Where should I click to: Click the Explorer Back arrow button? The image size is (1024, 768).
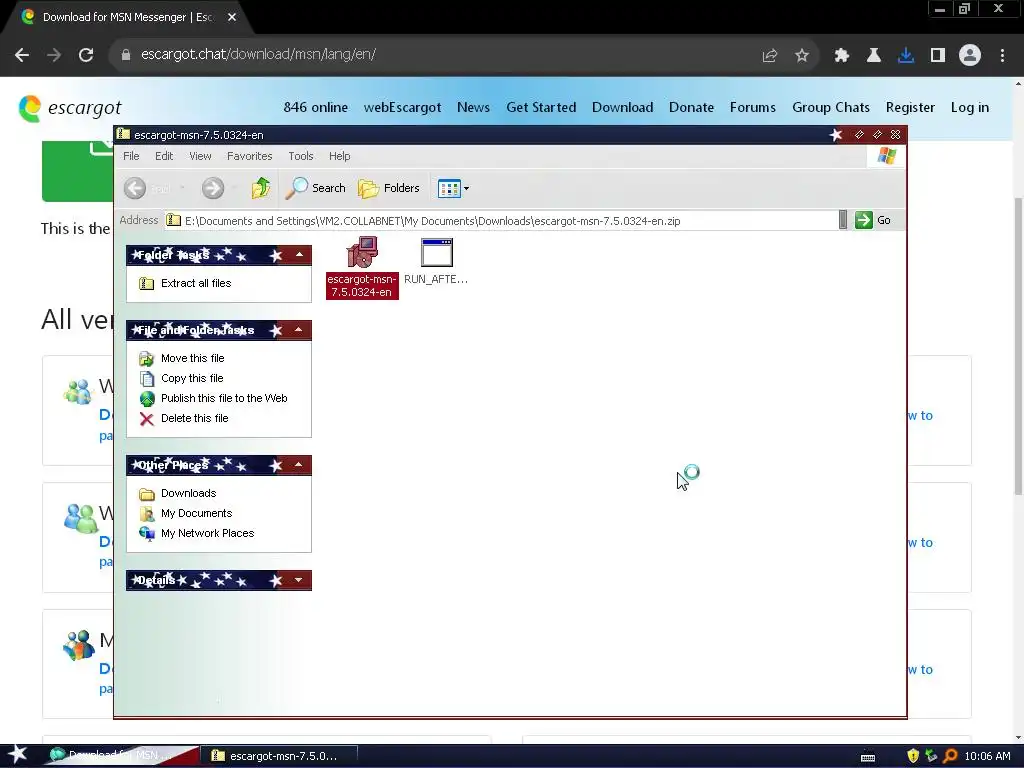pos(135,188)
